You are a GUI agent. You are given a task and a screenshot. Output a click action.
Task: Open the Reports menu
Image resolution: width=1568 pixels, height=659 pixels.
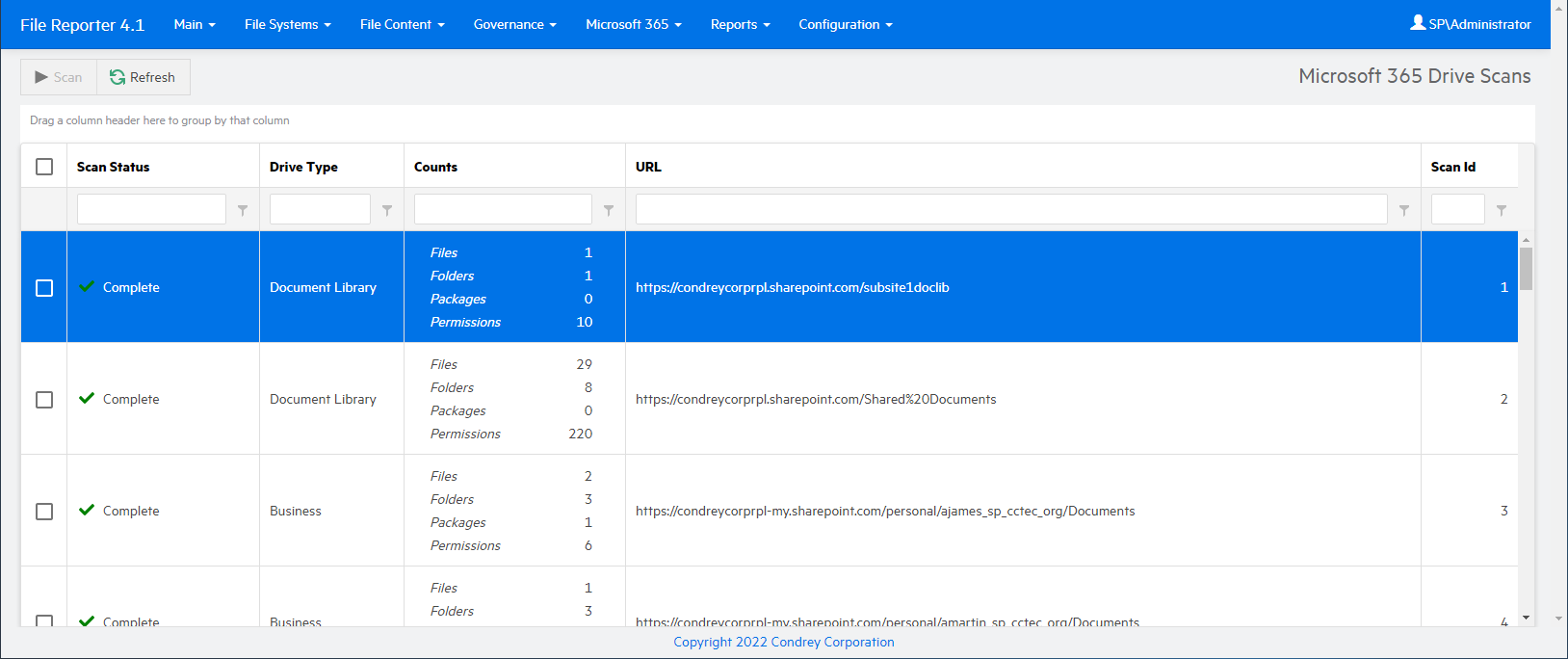point(740,24)
